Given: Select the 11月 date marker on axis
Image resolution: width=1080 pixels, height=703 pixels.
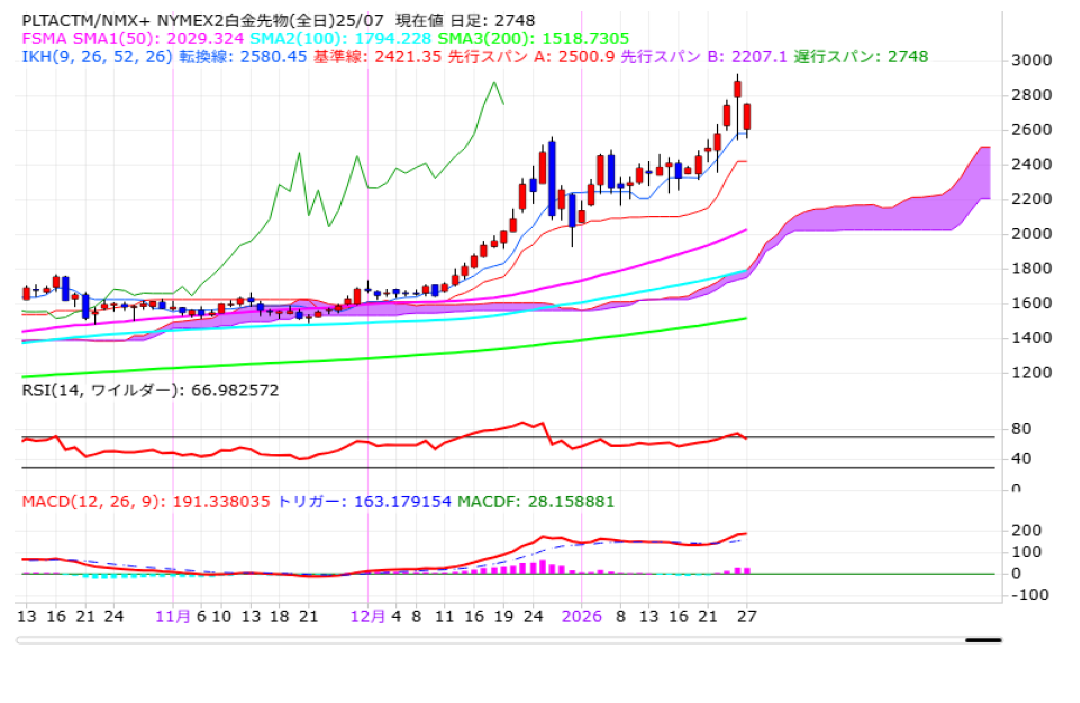Looking at the screenshot, I should tap(173, 616).
